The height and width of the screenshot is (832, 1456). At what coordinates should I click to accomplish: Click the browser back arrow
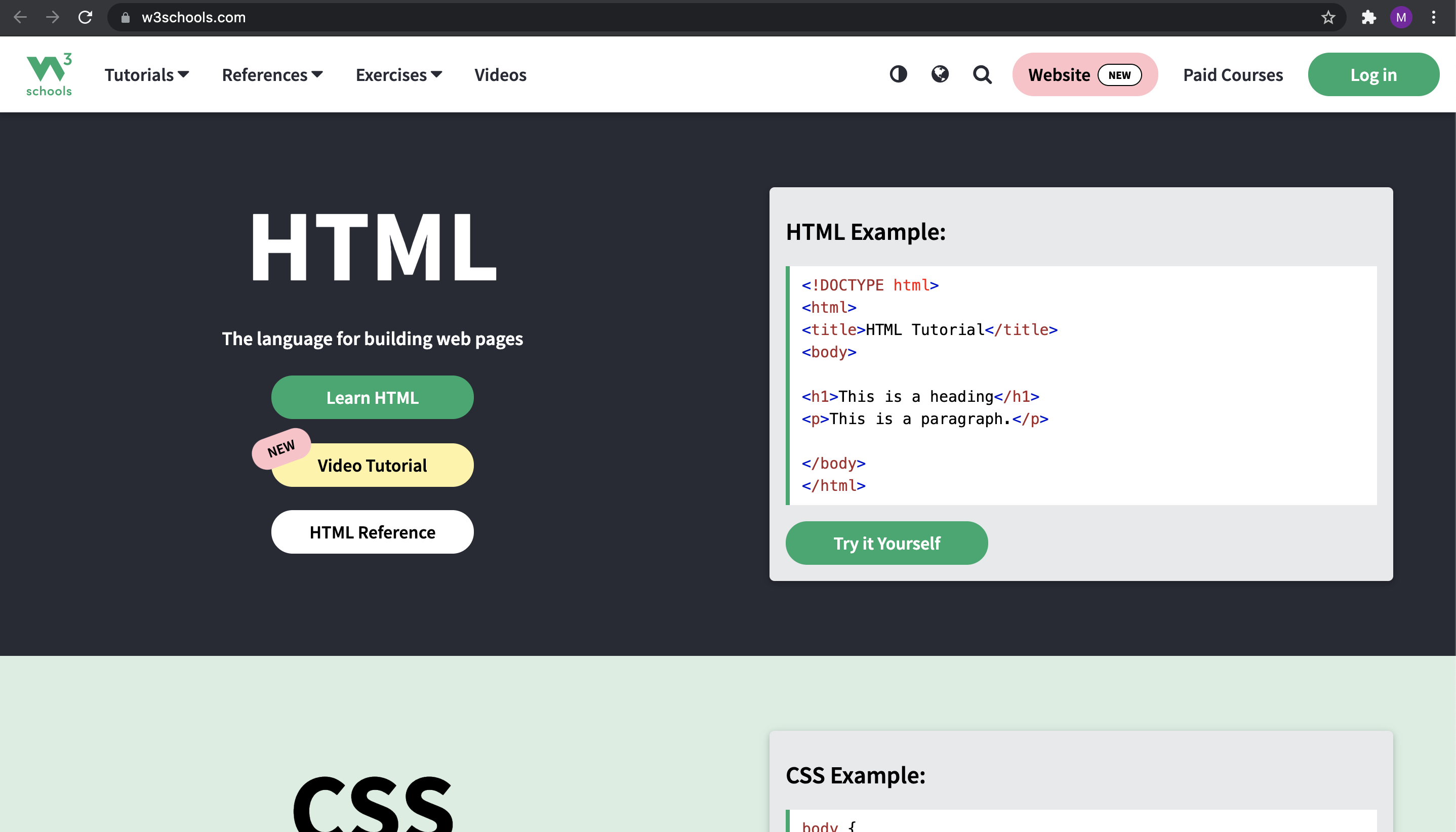(x=21, y=17)
